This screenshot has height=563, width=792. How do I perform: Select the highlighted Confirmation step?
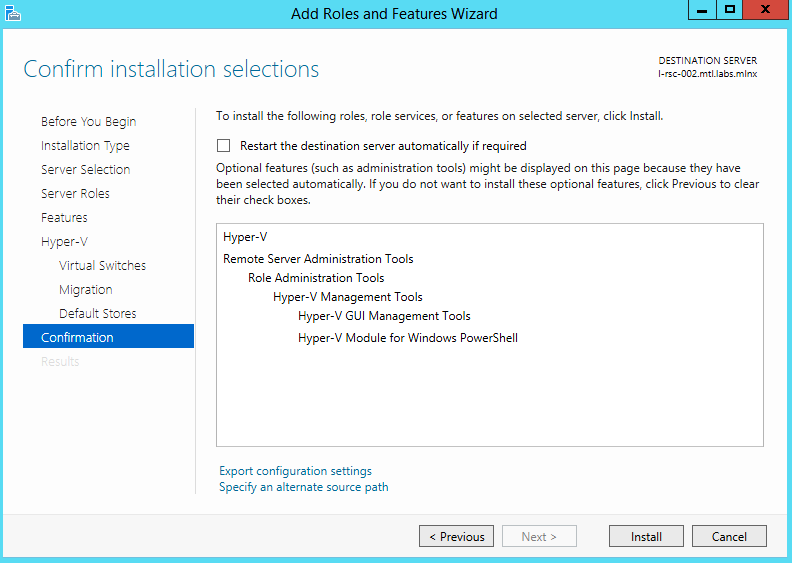coord(77,338)
